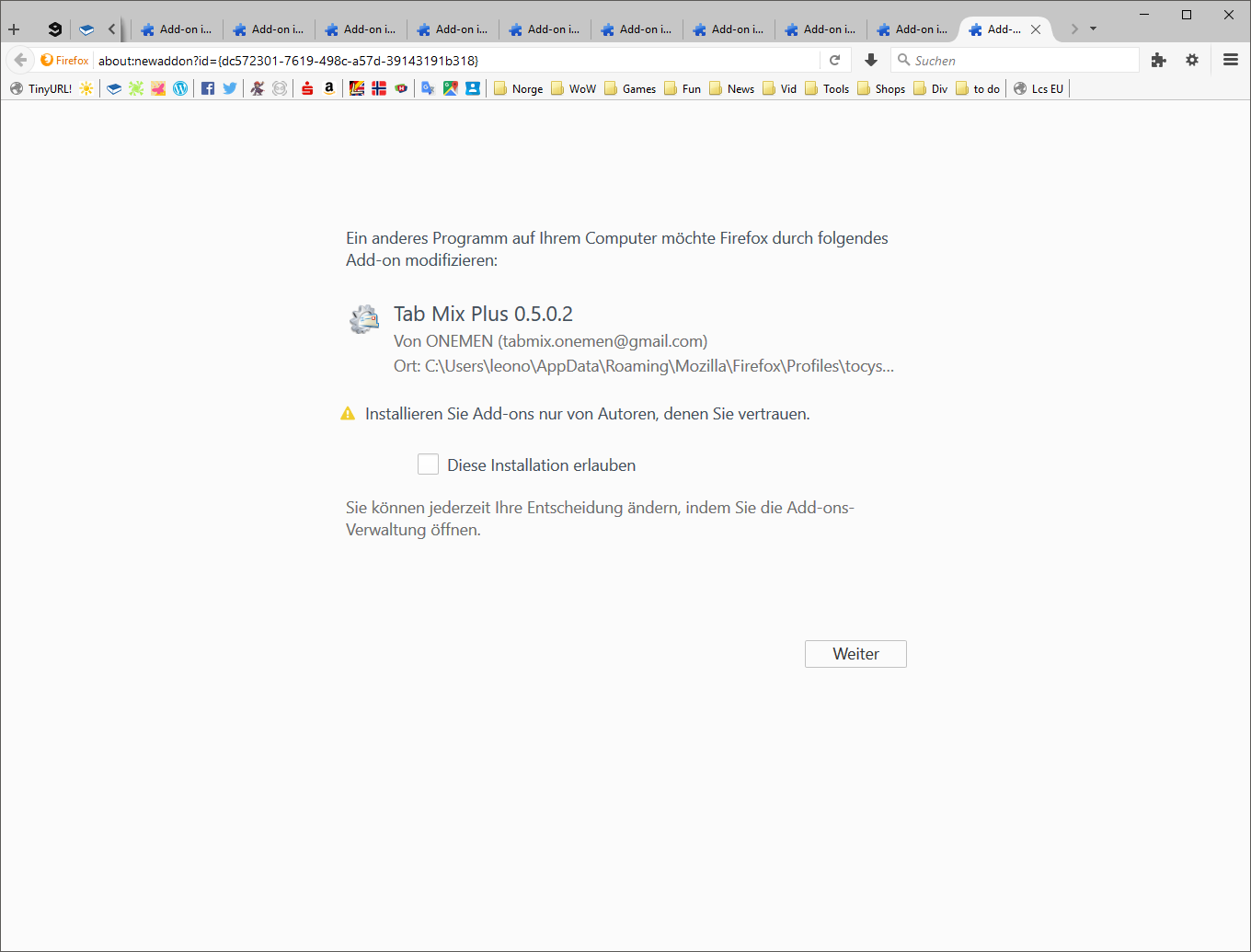
Task: Click the Norwegian flag bookmark icon
Action: [379, 89]
